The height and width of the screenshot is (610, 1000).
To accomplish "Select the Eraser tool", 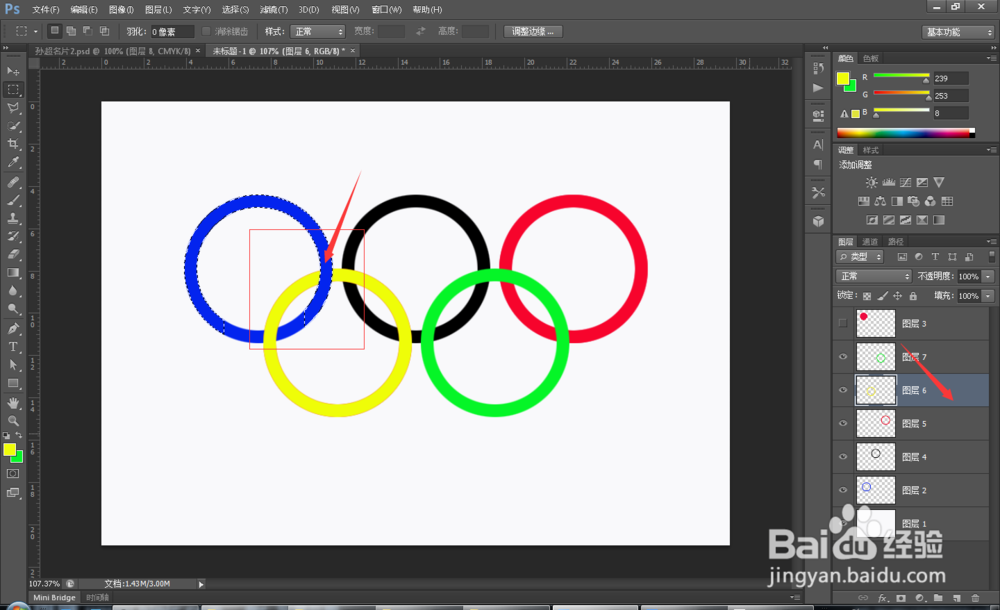I will pos(13,255).
